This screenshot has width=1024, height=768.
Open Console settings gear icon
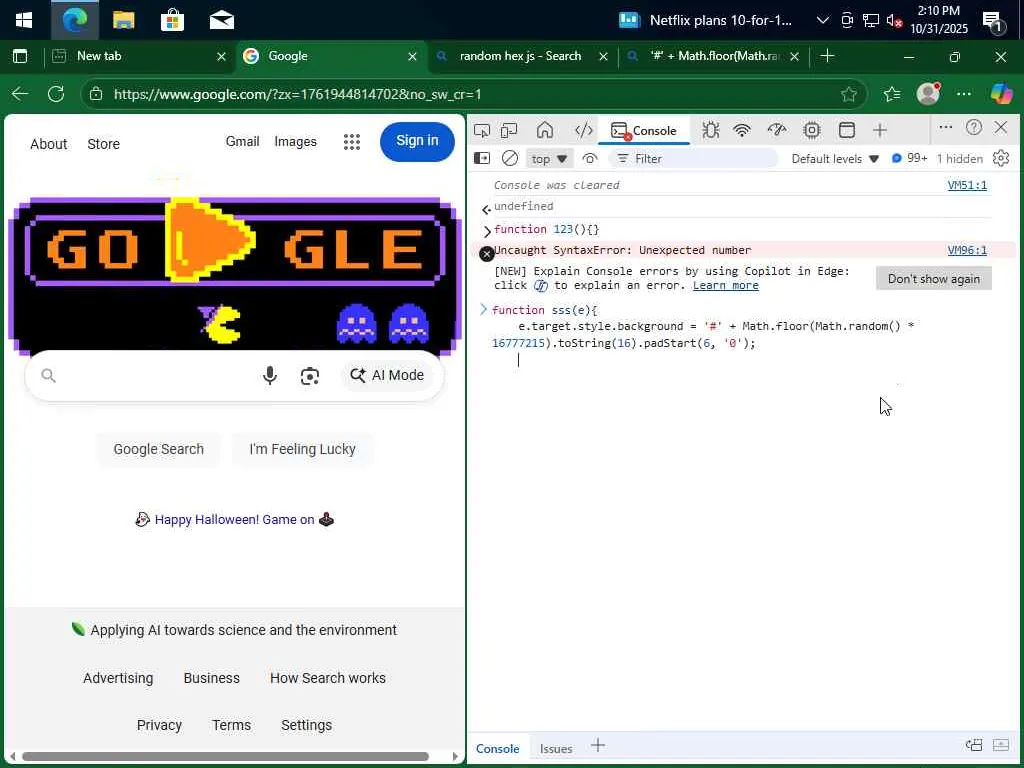point(1000,158)
